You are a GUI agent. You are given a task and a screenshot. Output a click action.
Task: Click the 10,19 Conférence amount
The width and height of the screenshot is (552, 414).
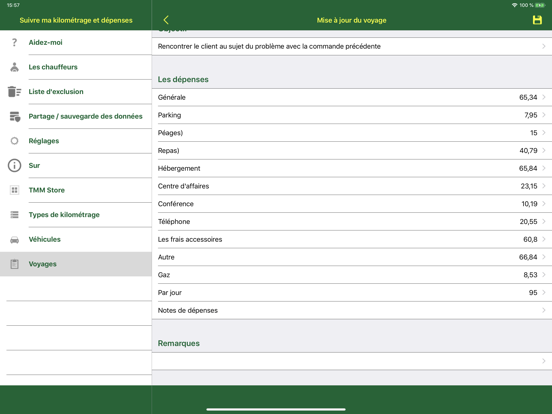(529, 204)
